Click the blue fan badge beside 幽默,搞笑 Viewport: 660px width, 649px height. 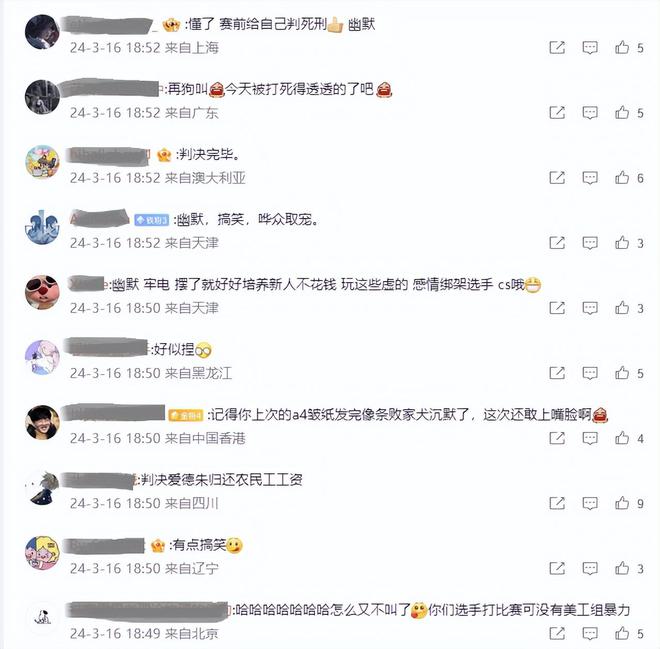click(152, 220)
